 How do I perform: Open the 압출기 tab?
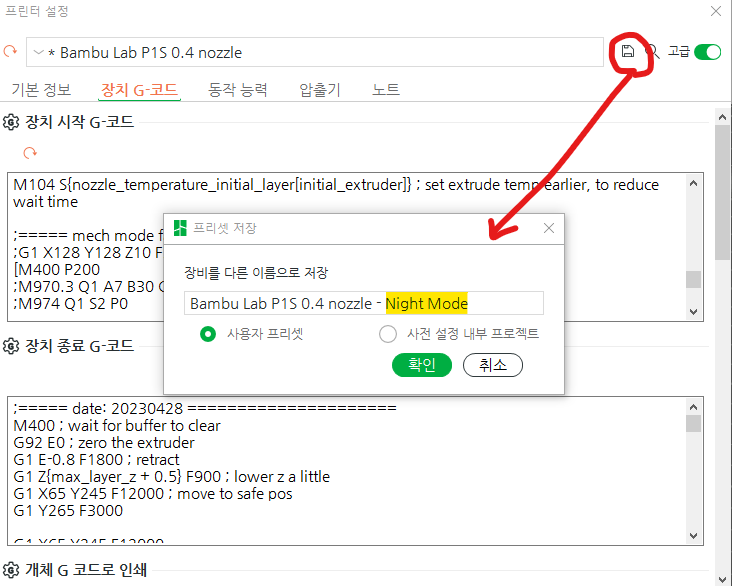point(320,90)
